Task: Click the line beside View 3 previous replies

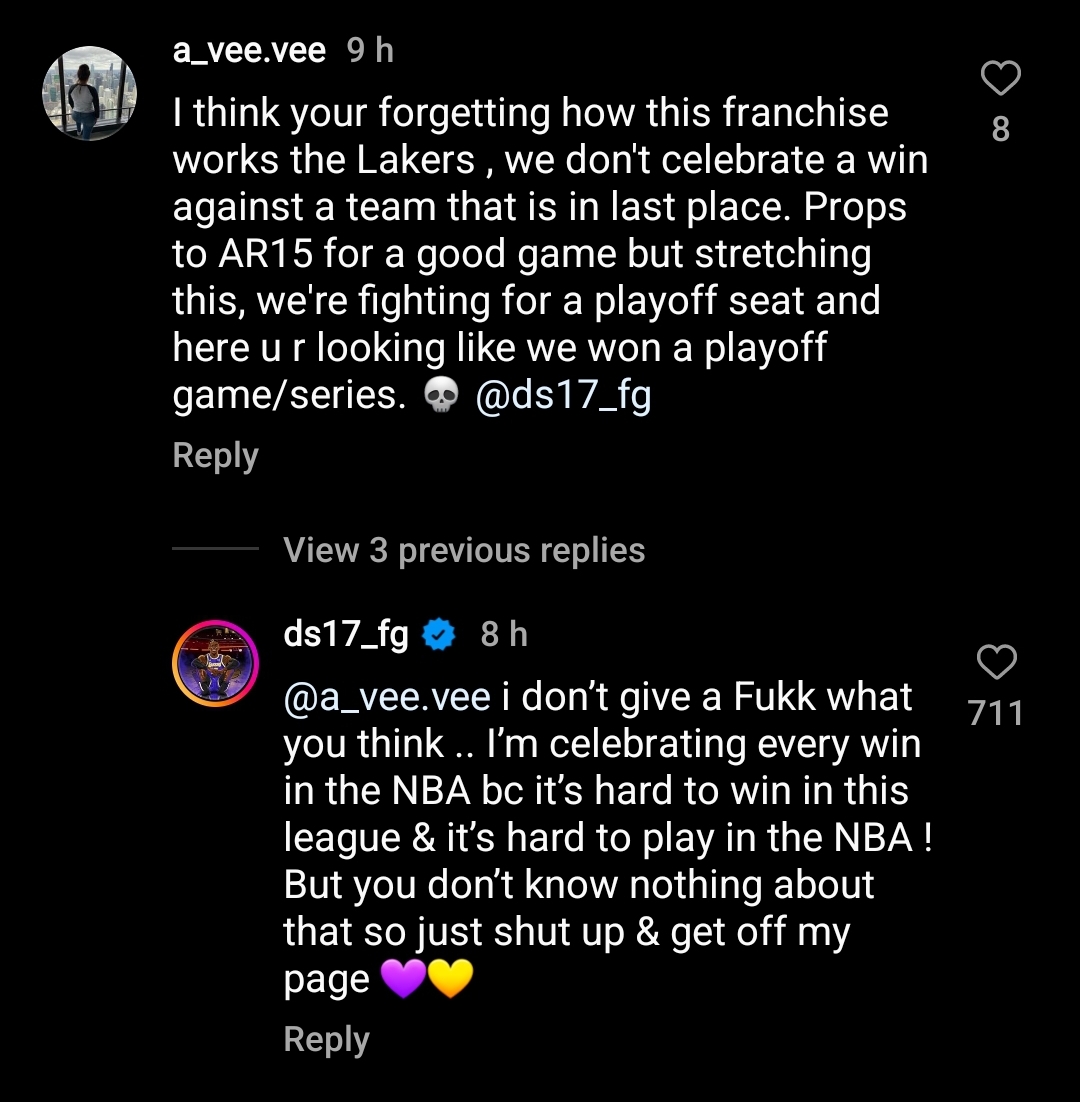Action: tap(215, 549)
